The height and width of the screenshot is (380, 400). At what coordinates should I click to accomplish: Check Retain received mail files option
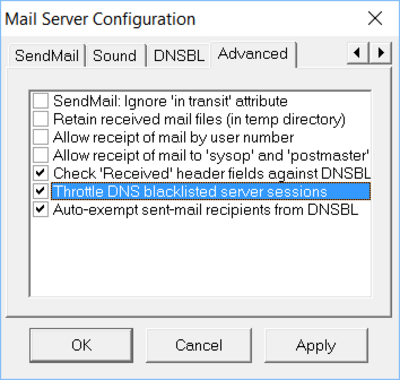(x=41, y=119)
